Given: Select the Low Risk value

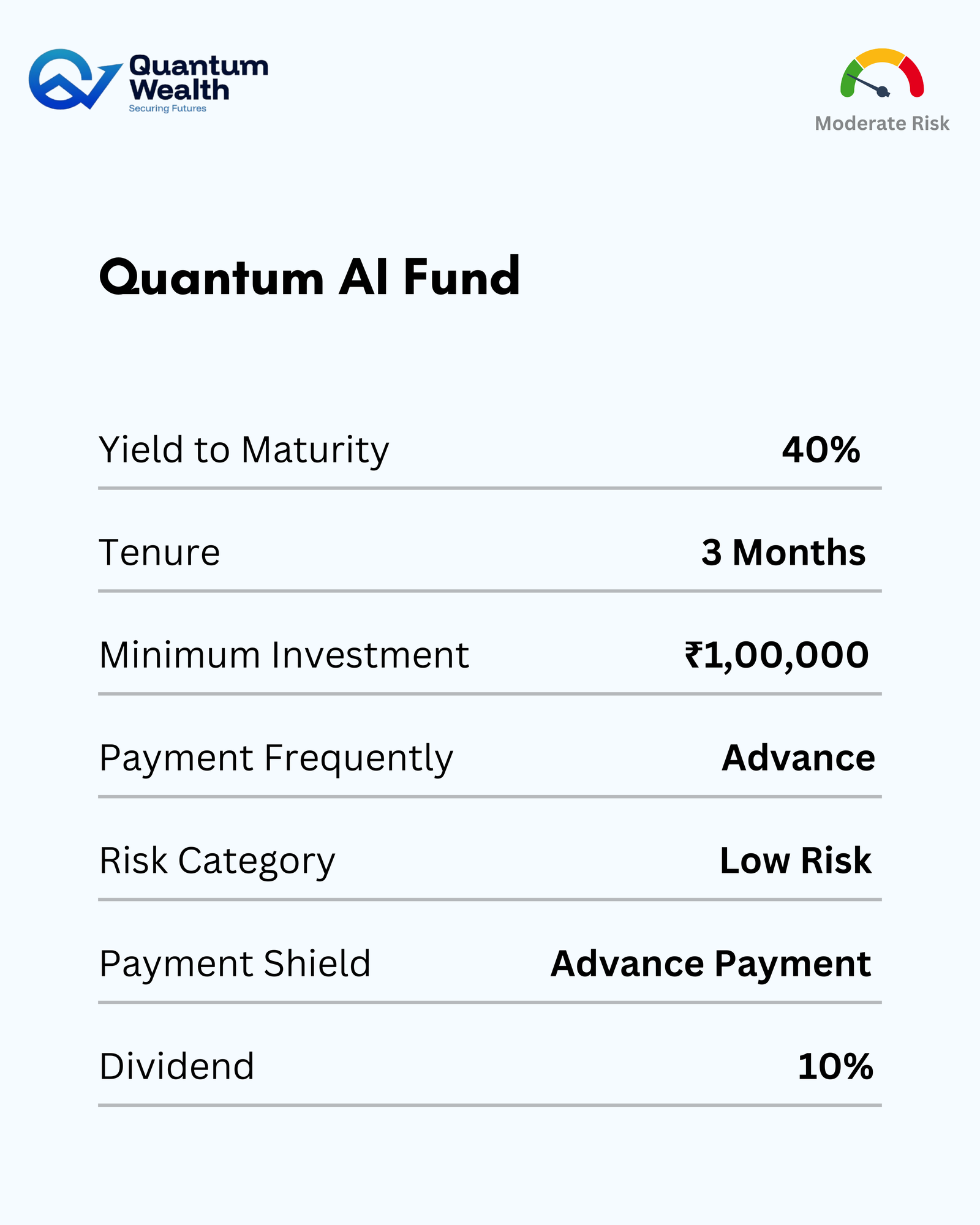Looking at the screenshot, I should point(795,861).
